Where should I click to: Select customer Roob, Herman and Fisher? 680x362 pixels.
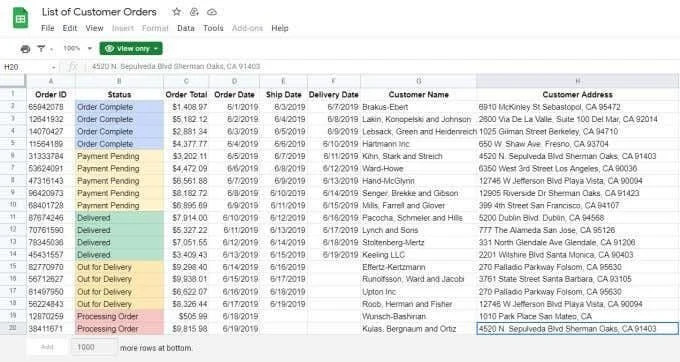[418, 304]
